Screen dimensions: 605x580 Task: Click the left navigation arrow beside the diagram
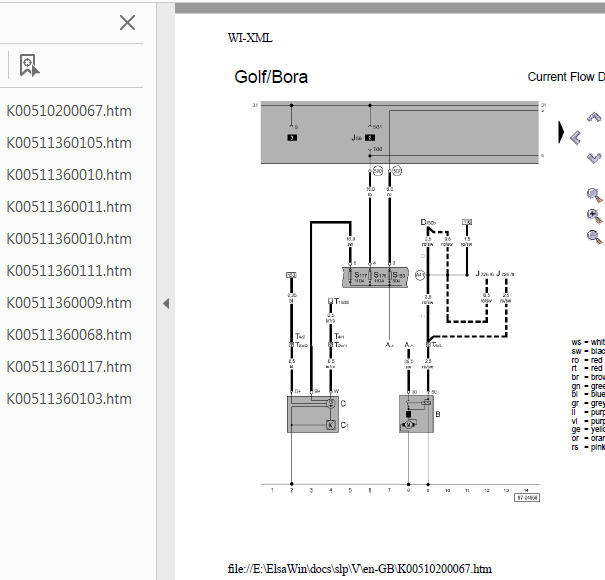(x=576, y=138)
